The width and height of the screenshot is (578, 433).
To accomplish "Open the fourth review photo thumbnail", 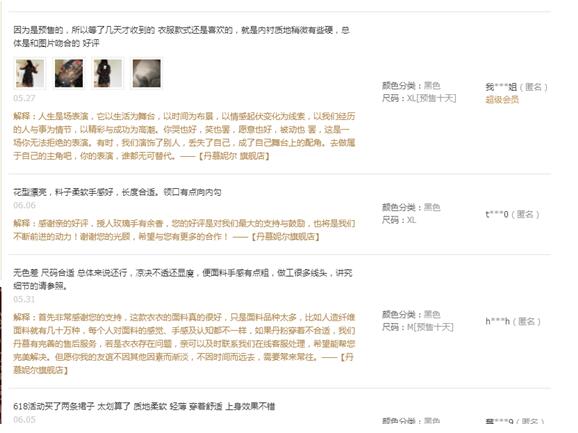I will click(147, 73).
